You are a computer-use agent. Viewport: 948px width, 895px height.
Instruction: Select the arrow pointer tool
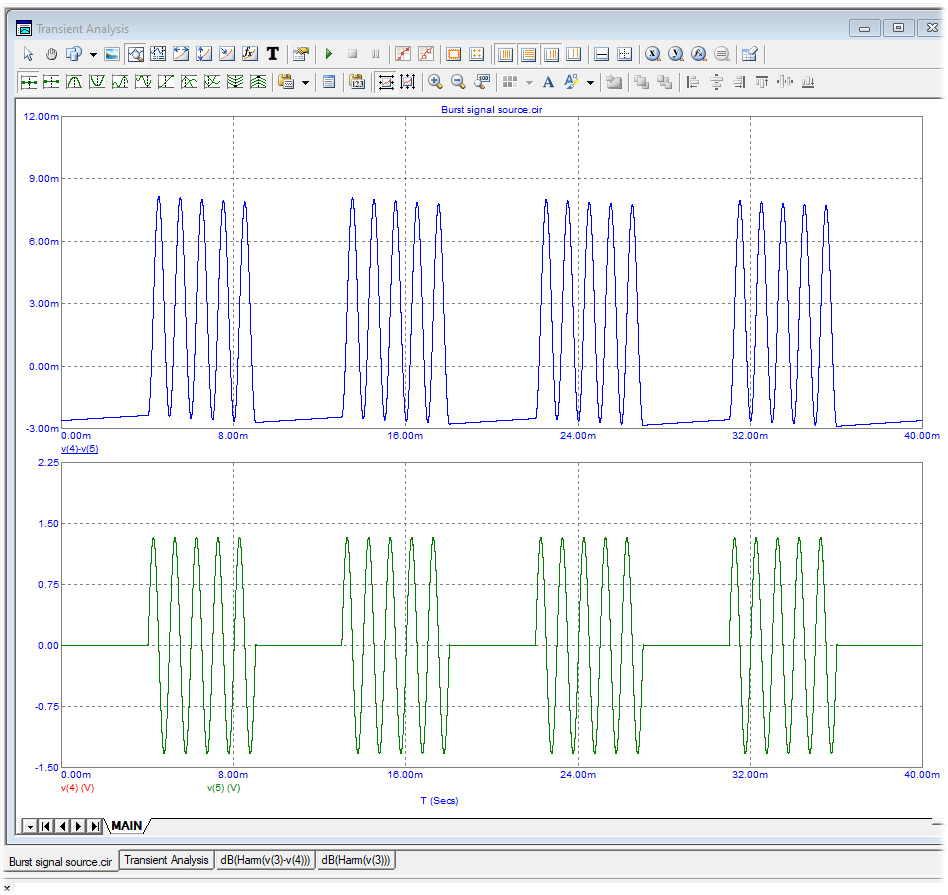point(28,54)
